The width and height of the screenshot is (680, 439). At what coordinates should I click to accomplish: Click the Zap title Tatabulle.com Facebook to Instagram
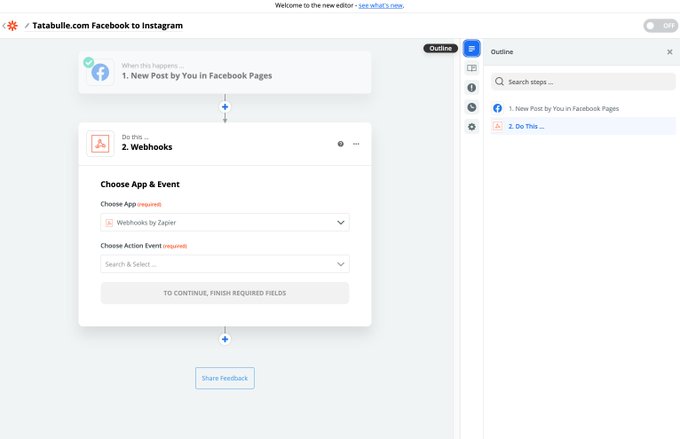tap(108, 26)
